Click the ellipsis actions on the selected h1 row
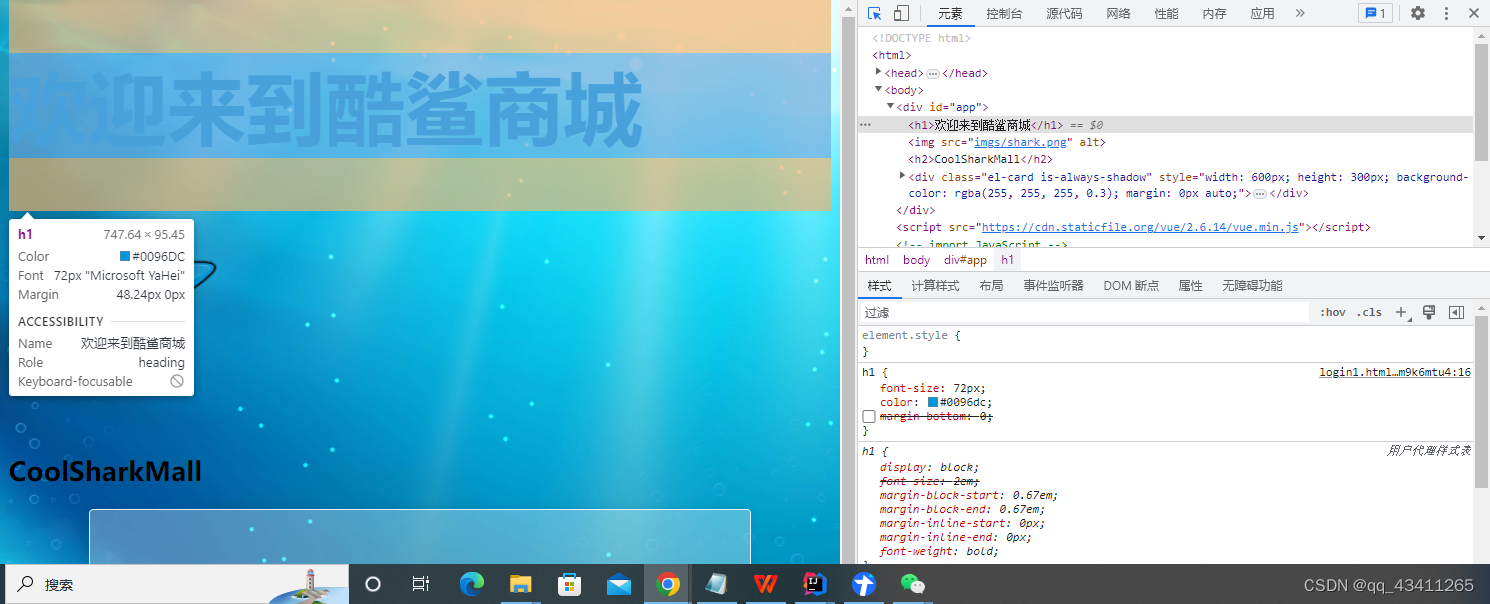The width and height of the screenshot is (1490, 604). tap(866, 125)
